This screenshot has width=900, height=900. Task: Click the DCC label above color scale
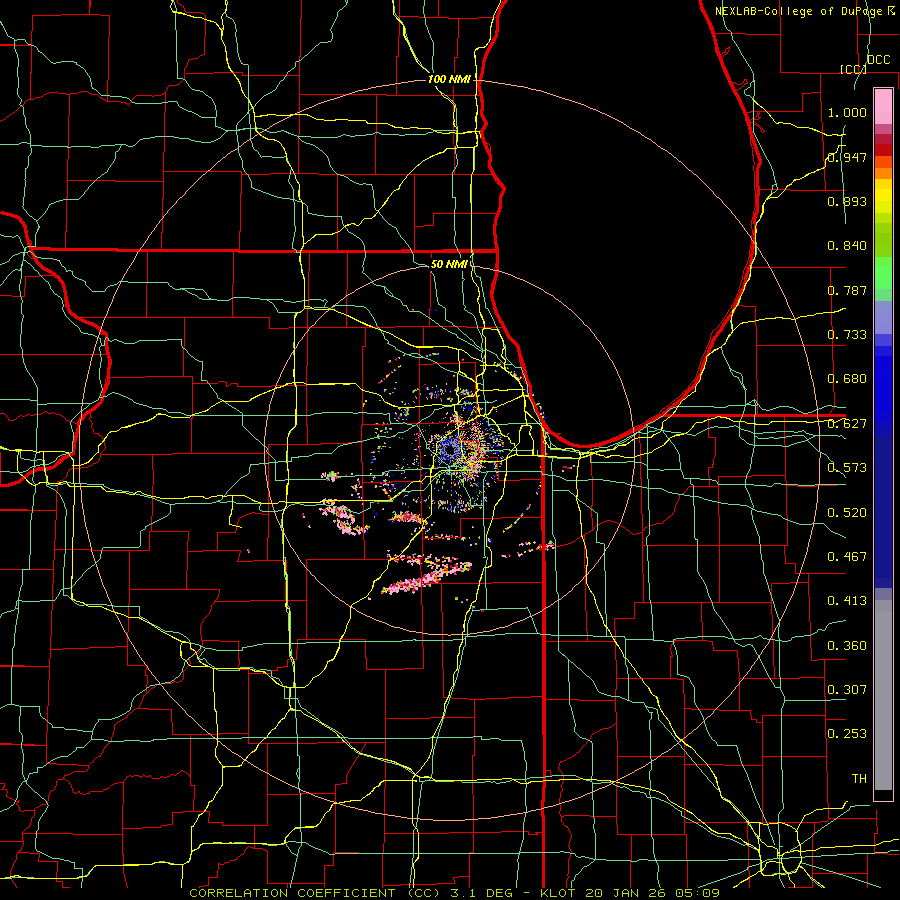(878, 60)
